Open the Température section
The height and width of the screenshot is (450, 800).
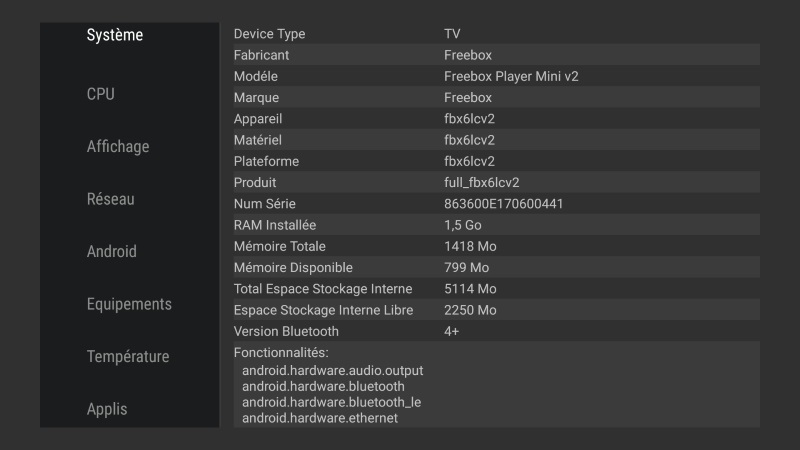(x=127, y=356)
